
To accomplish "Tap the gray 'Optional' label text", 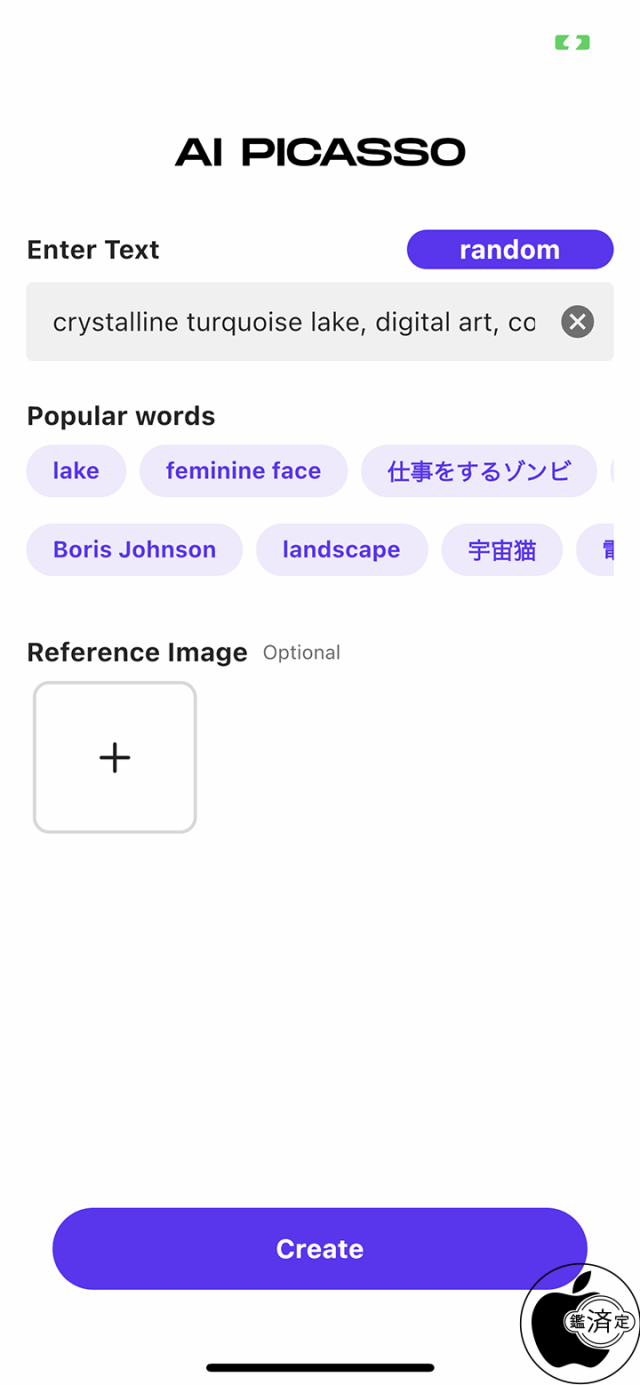I will click(301, 652).
